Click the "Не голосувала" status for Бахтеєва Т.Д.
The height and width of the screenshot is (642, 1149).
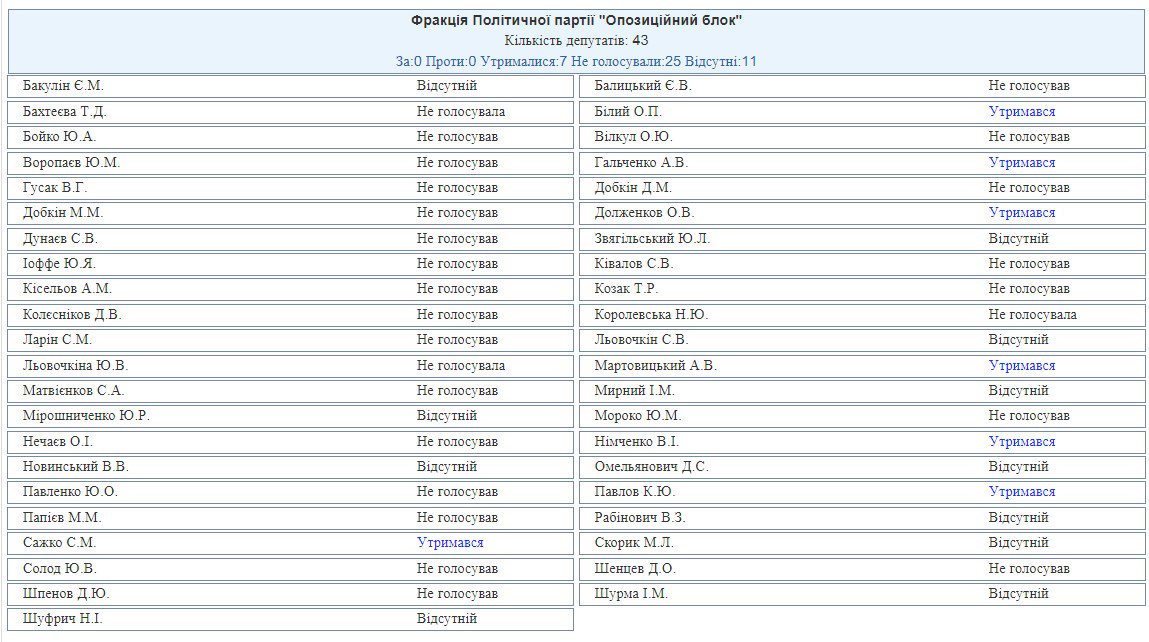coord(460,112)
